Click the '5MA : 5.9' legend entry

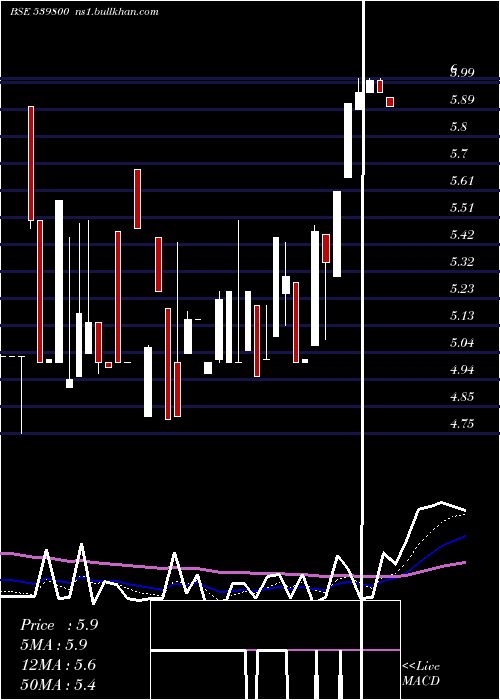click(x=54, y=645)
